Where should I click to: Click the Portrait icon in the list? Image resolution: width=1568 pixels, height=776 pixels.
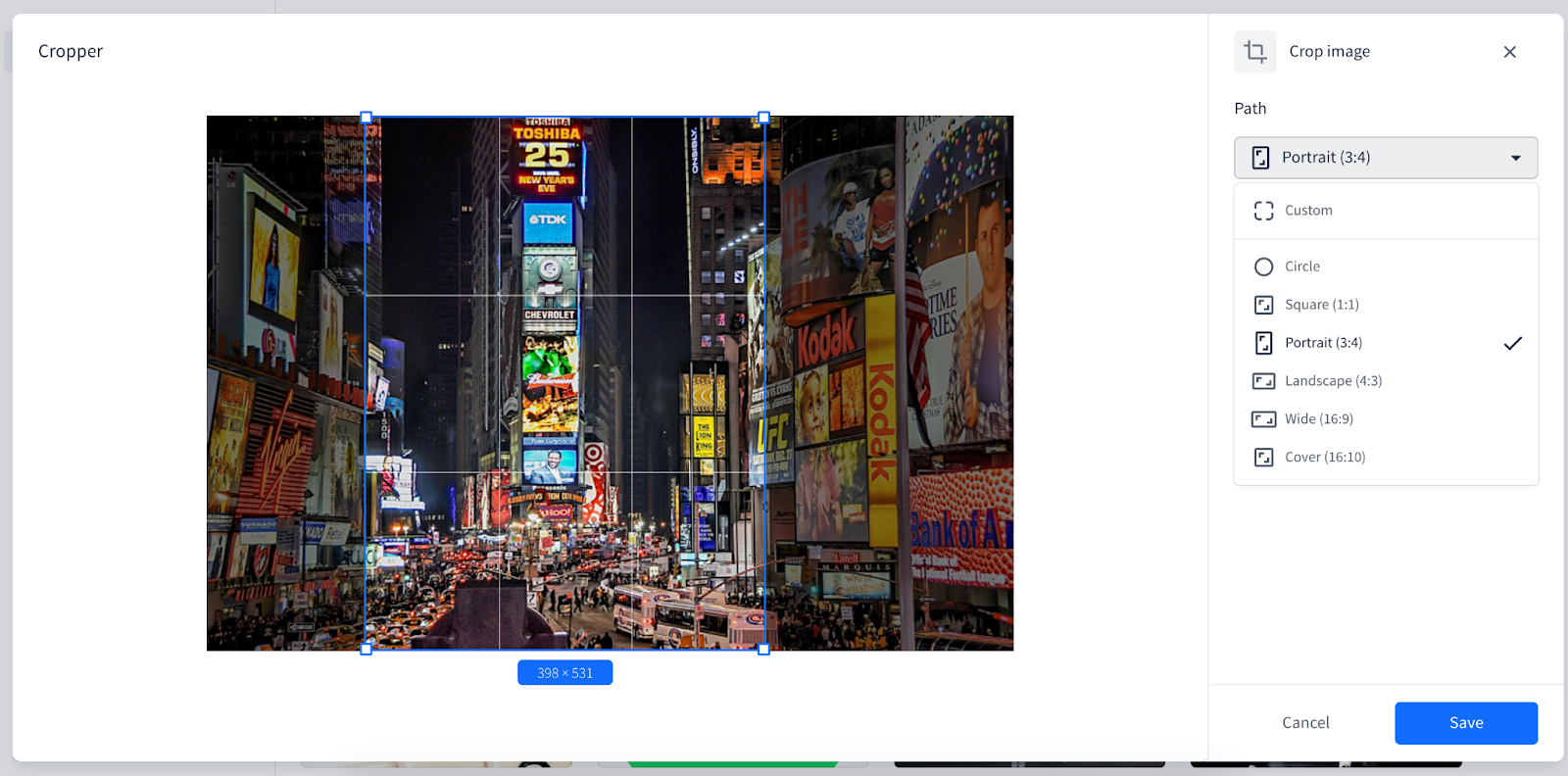pos(1264,343)
